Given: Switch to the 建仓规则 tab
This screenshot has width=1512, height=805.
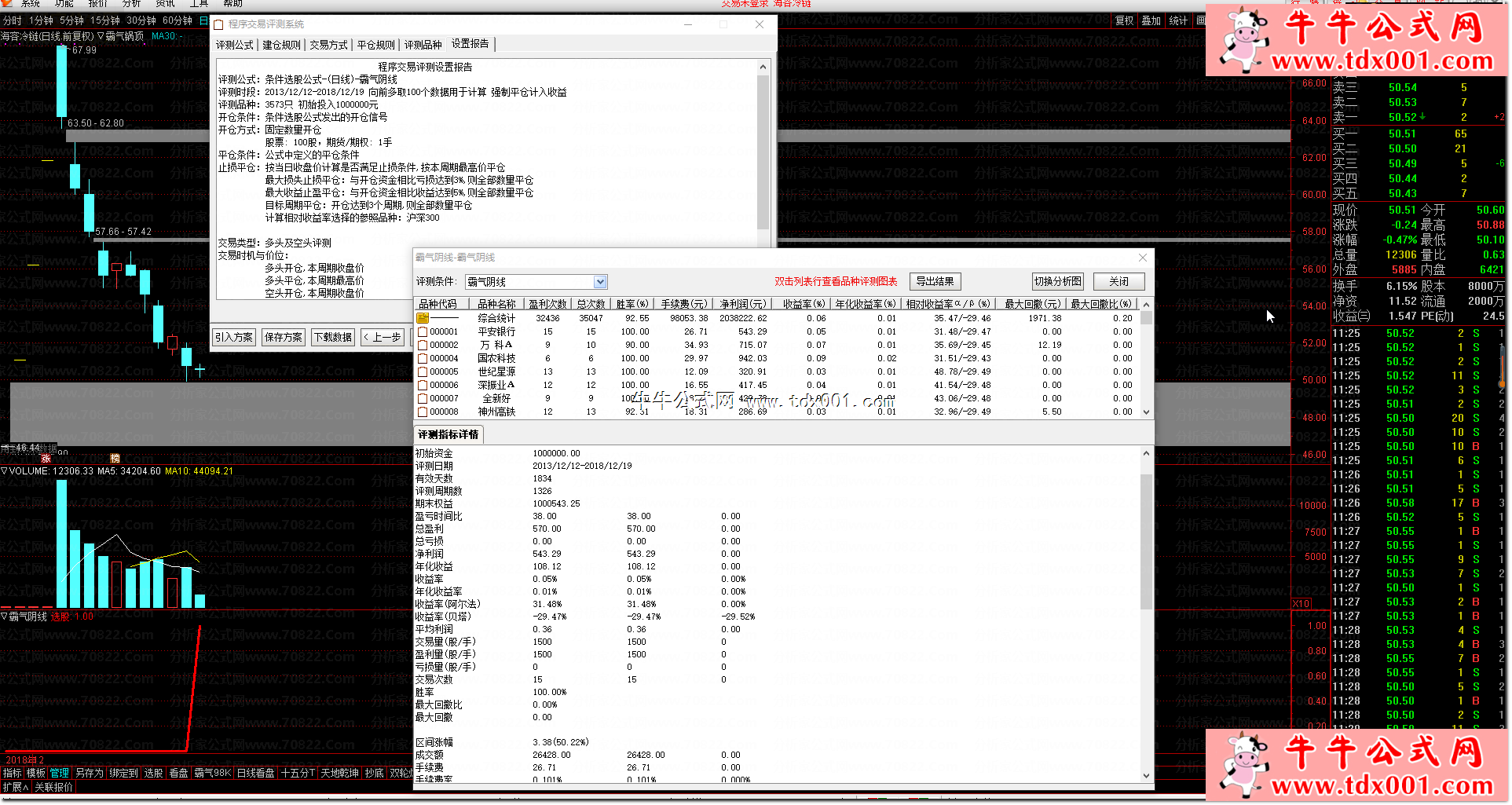Looking at the screenshot, I should (281, 45).
